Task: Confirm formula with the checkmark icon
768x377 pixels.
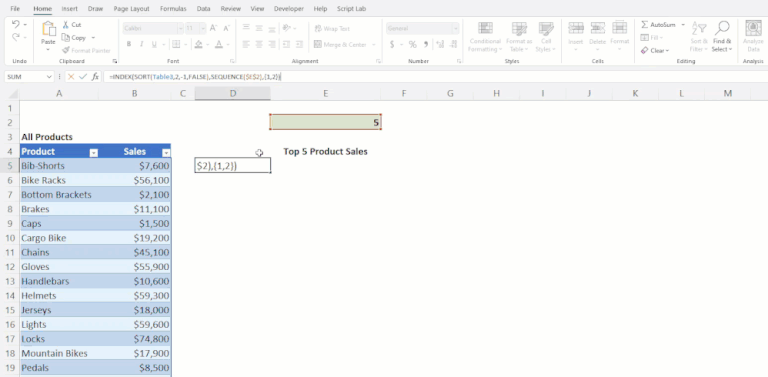Action: point(83,77)
